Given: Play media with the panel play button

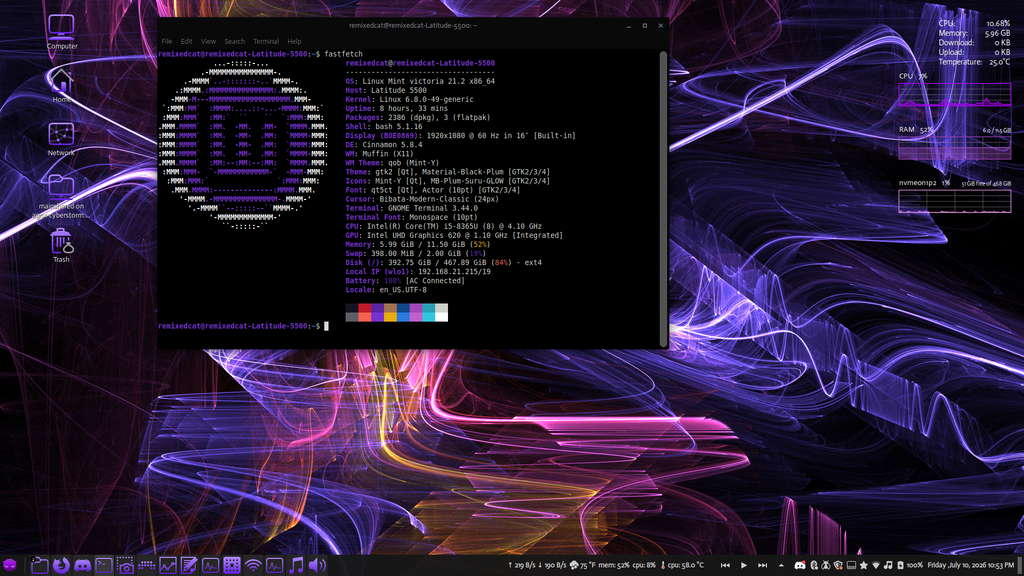Looking at the screenshot, I should [744, 565].
